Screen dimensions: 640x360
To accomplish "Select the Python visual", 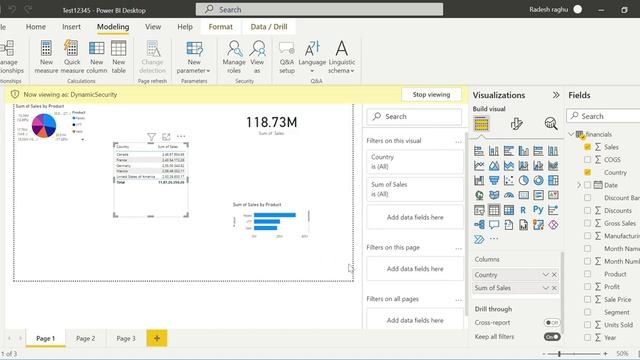I will 538,210.
